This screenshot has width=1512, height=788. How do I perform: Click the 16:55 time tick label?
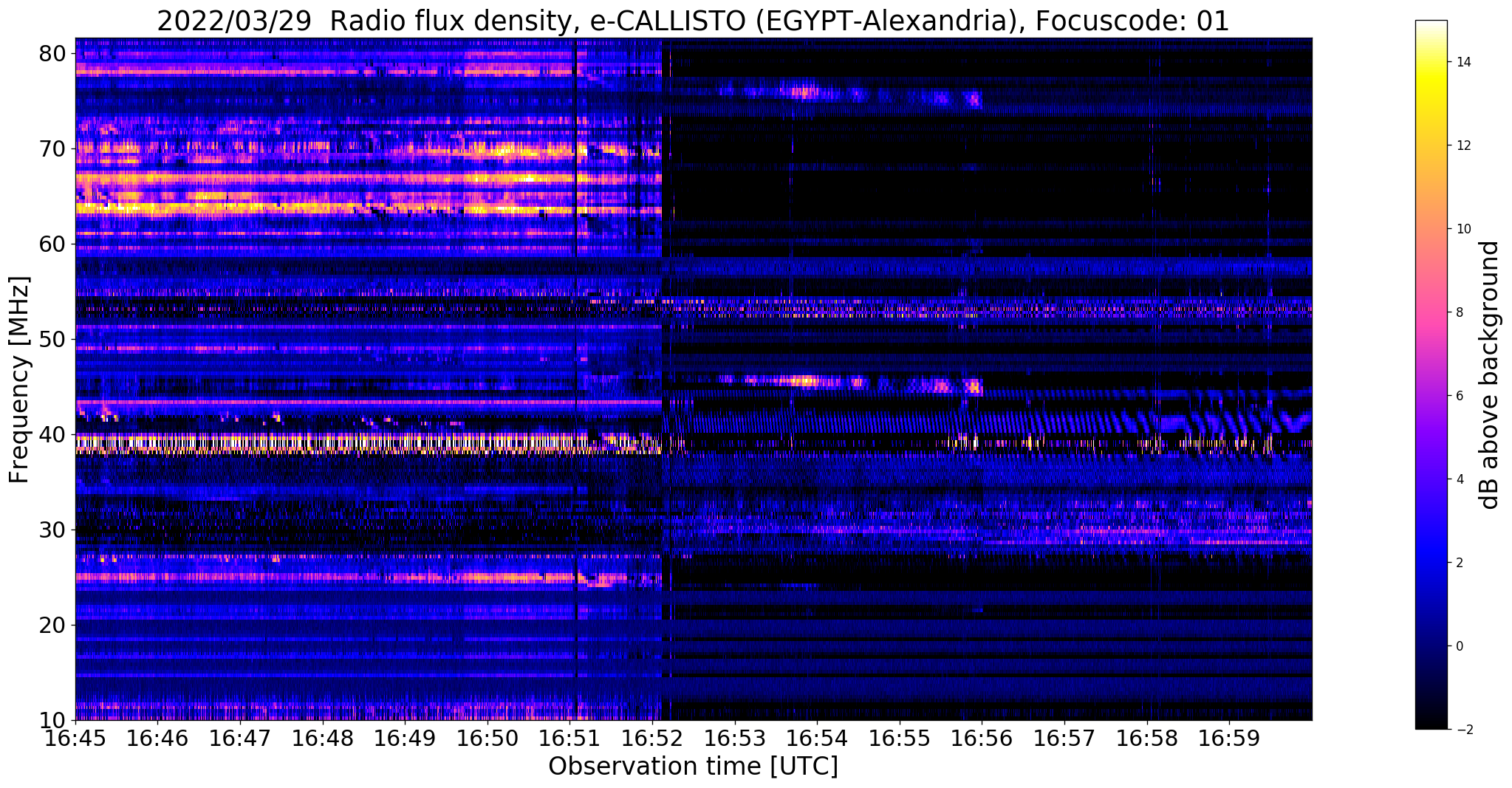point(900,738)
